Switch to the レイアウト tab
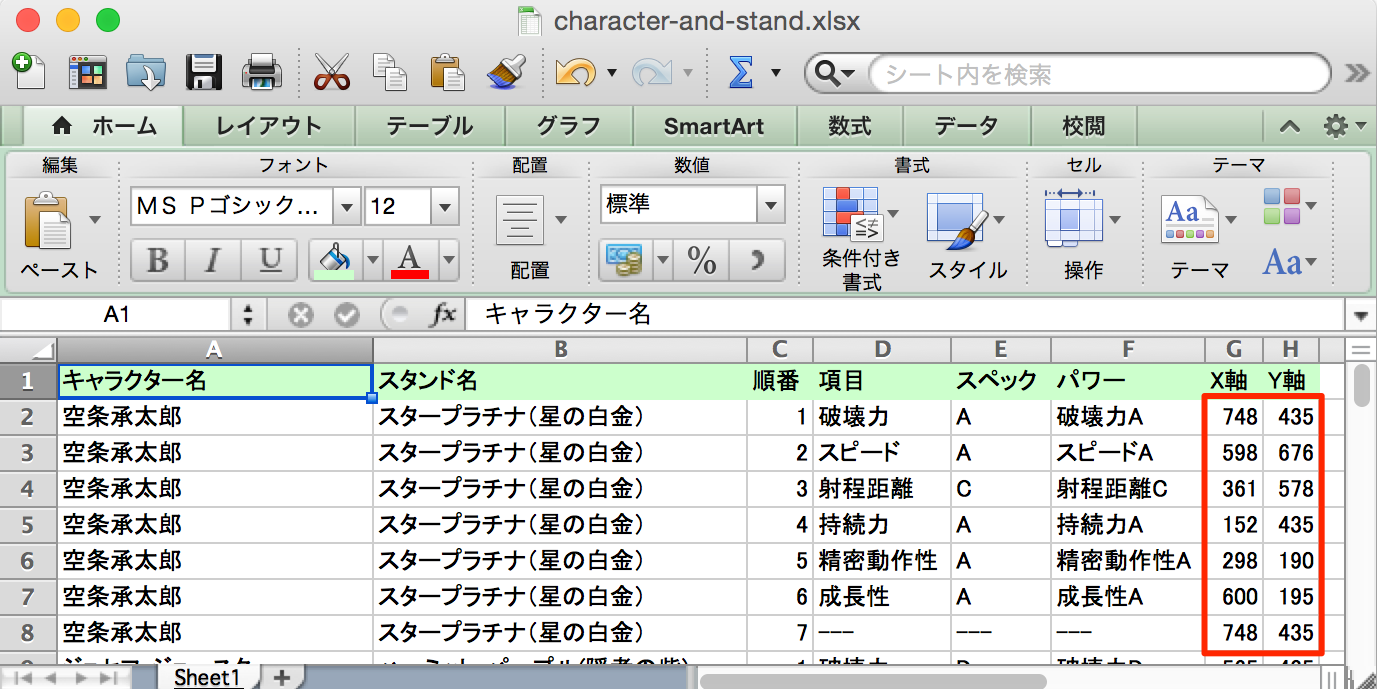1377x689 pixels. 269,126
